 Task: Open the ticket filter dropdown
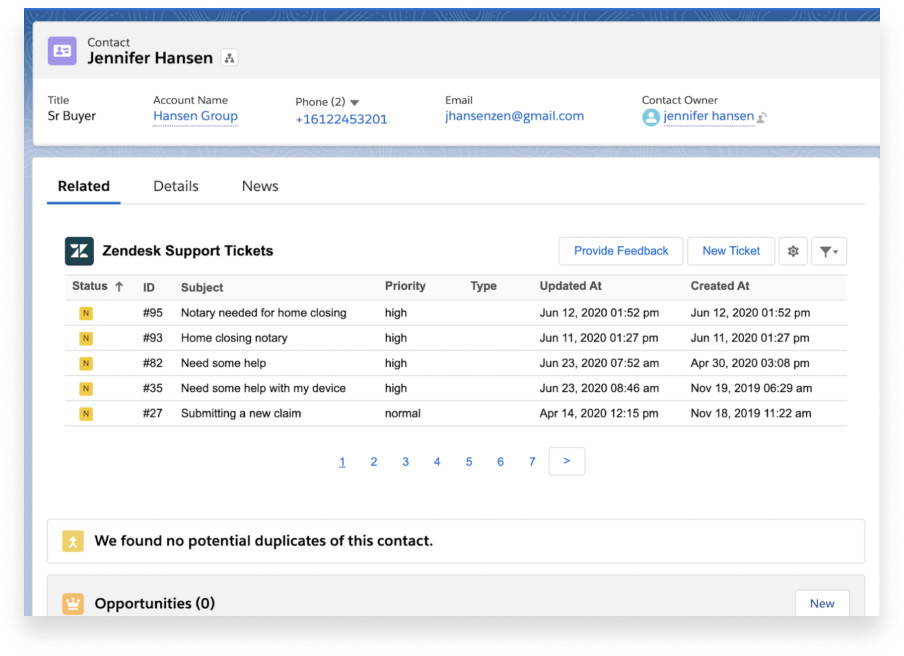tap(828, 251)
